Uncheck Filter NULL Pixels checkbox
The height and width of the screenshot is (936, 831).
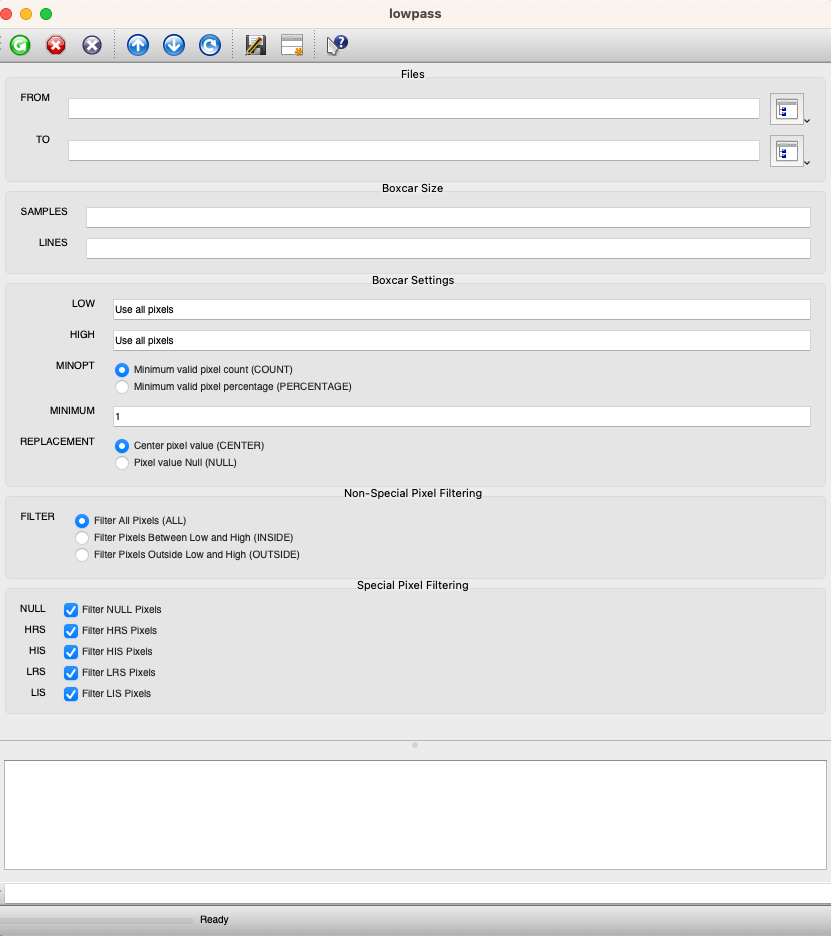(71, 610)
